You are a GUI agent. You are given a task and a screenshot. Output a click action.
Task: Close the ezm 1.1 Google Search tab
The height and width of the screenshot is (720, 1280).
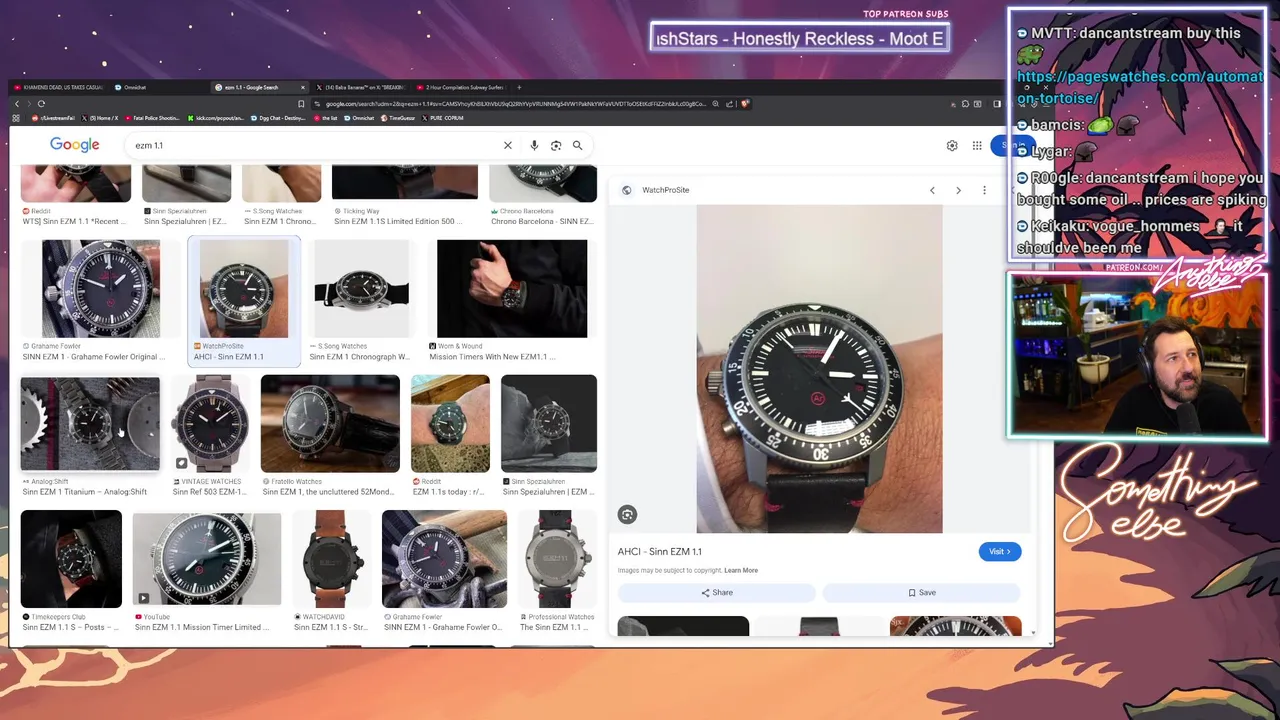point(302,88)
